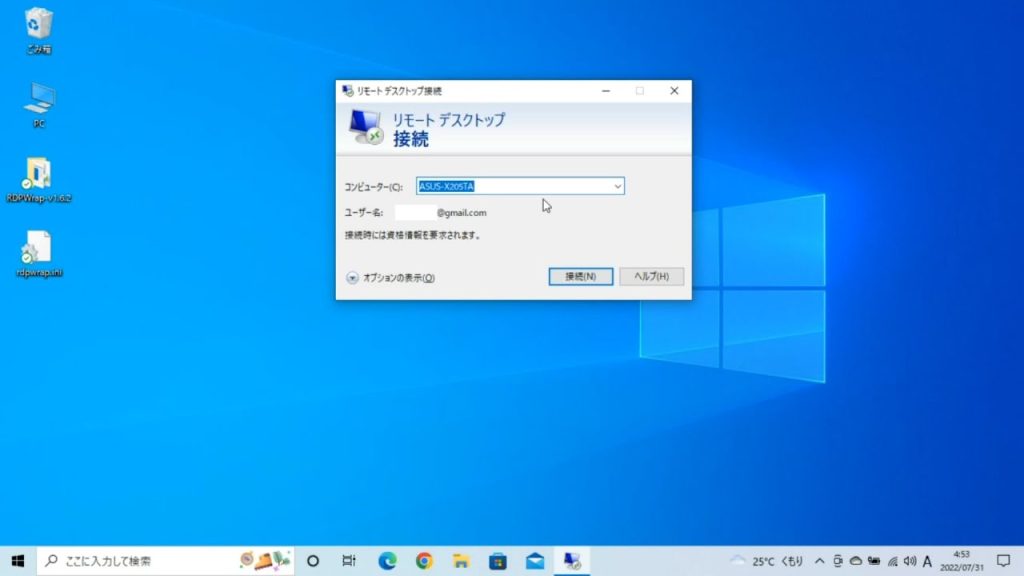Screen dimensions: 1024x576
Task: Launch Google Chrome from the taskbar
Action: pyautogui.click(x=424, y=561)
